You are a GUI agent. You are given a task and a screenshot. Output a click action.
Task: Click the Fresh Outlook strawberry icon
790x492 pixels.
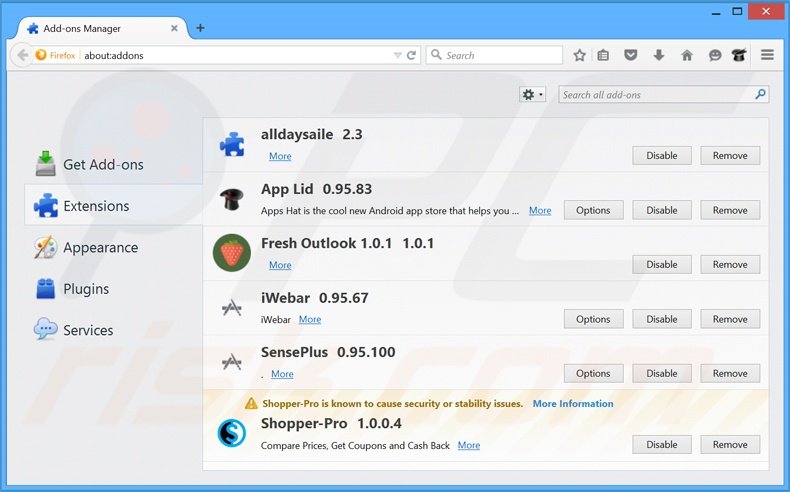[x=232, y=253]
